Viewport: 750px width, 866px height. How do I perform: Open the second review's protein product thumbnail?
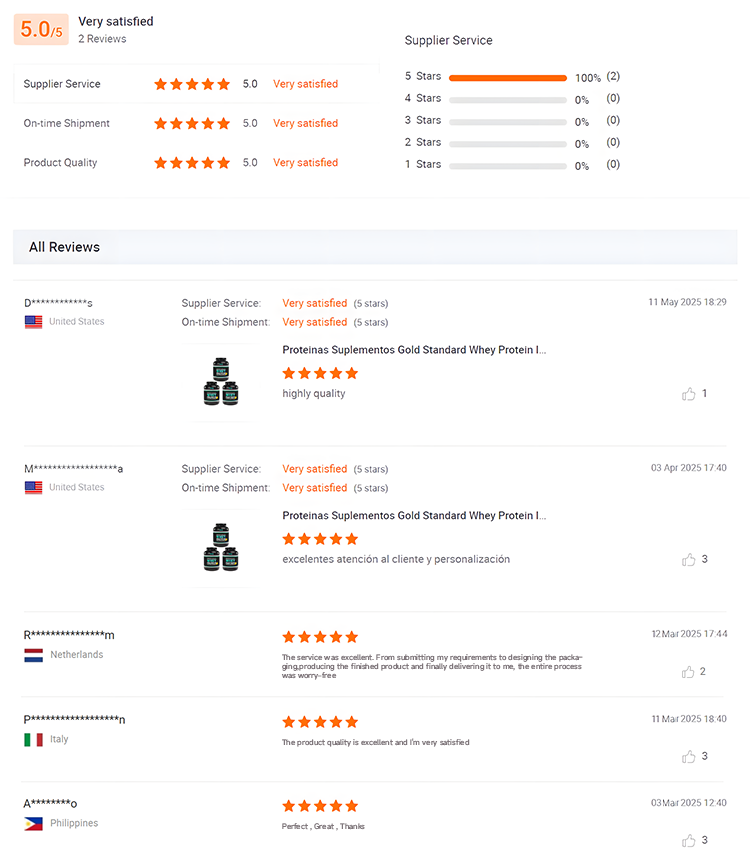click(x=219, y=547)
